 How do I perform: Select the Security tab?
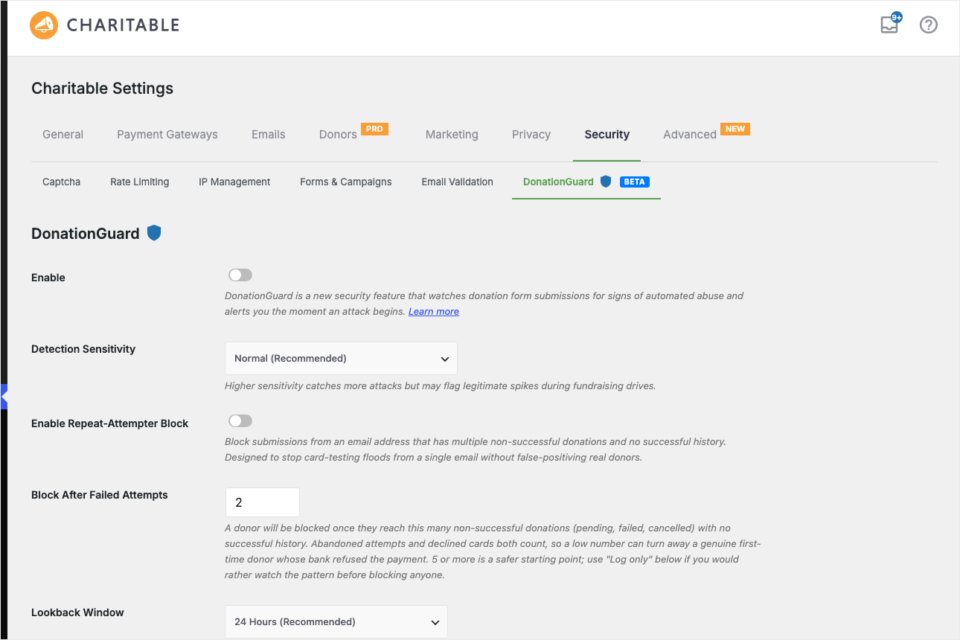pyautogui.click(x=607, y=134)
